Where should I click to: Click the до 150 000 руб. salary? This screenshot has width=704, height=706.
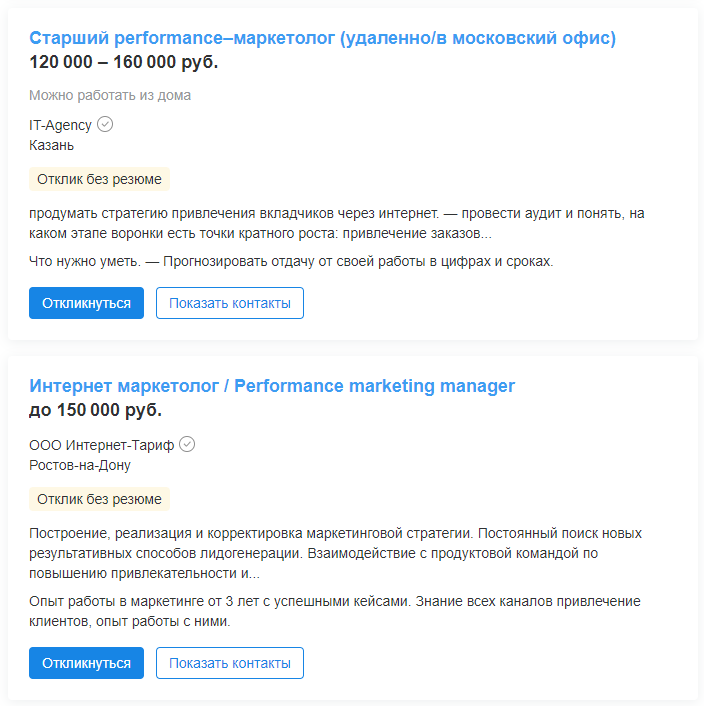[x=95, y=410]
